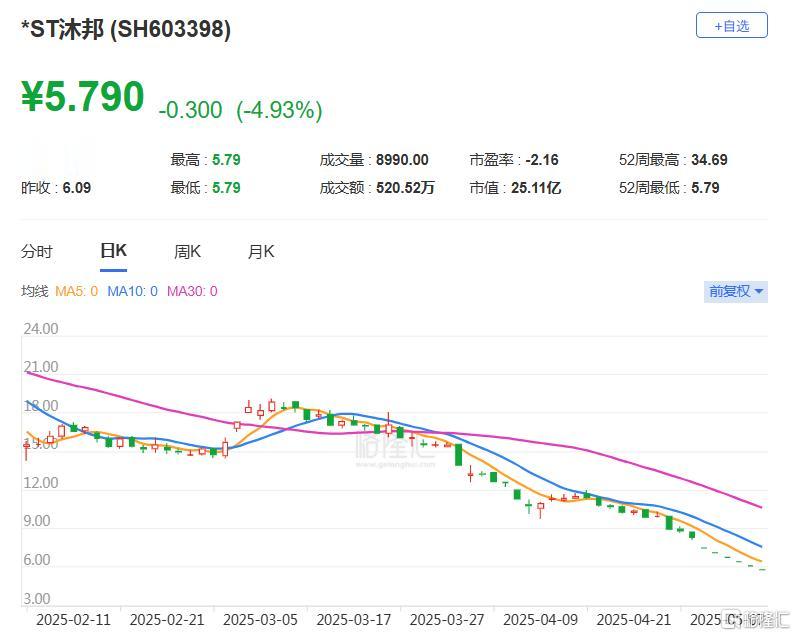Click the 52周最高 34.69 value

pos(709,160)
